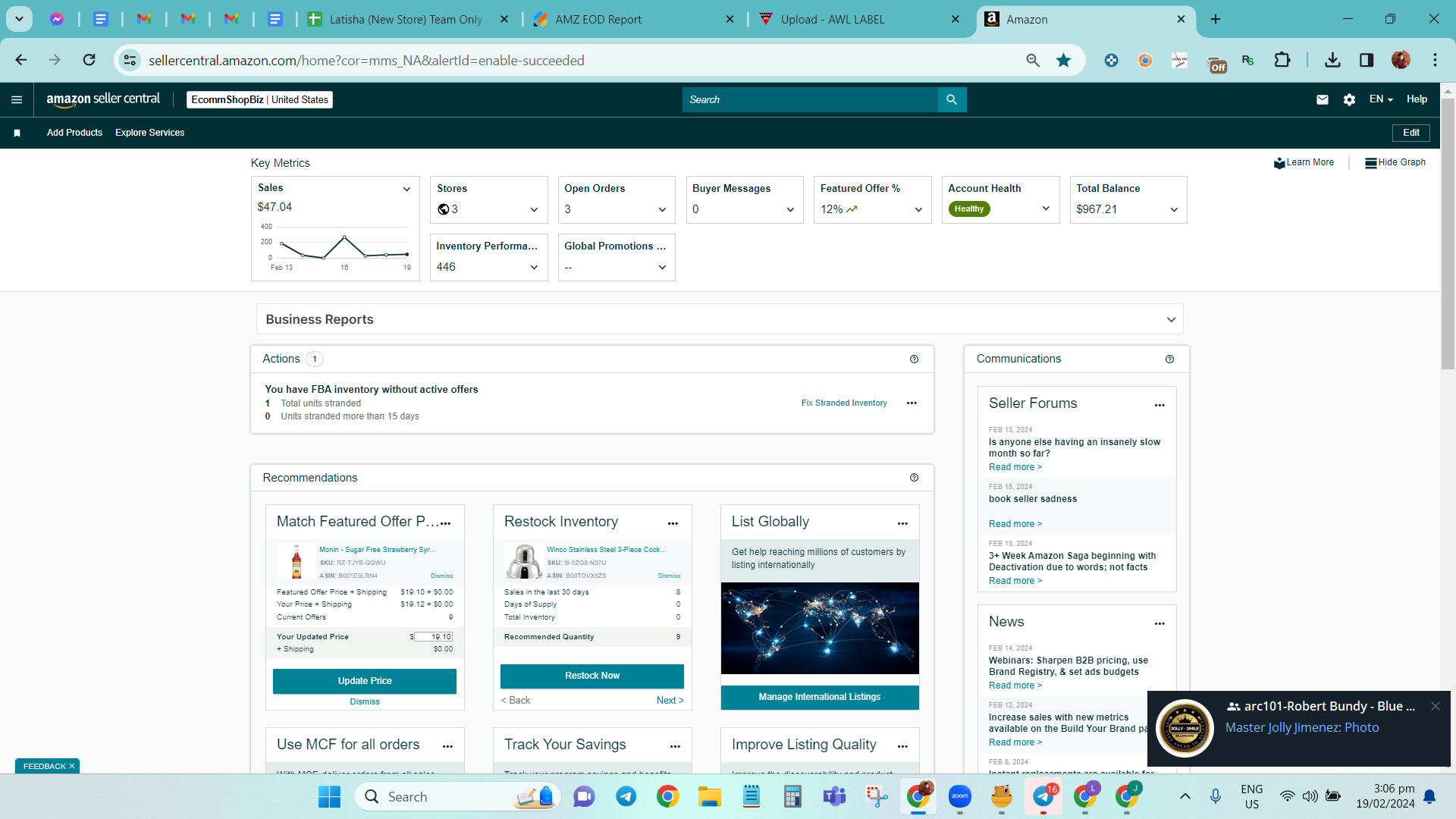Expand the Business Reports section
Viewport: 1456px width, 819px height.
[x=1171, y=320]
